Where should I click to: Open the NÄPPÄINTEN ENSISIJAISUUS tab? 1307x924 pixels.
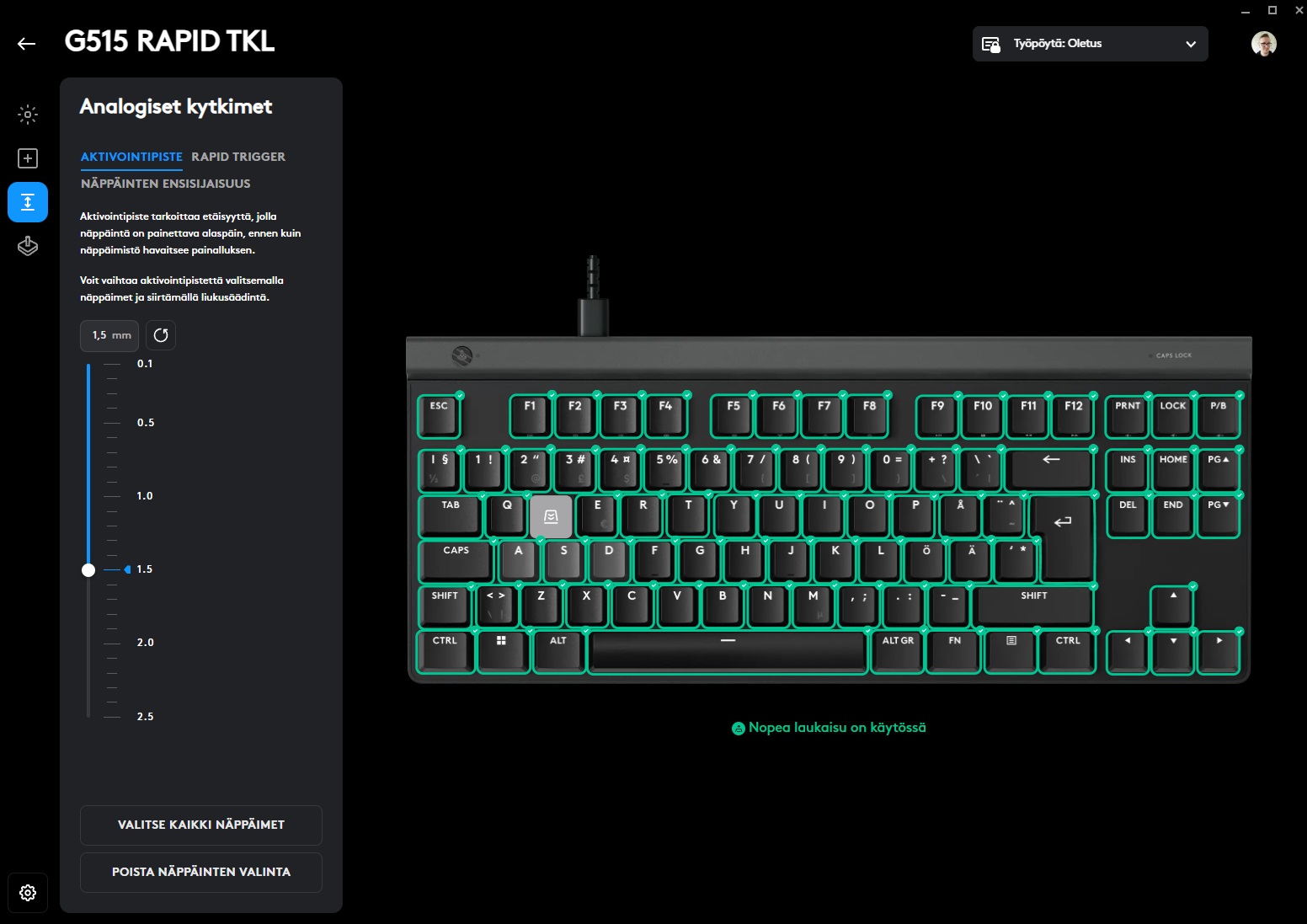166,184
